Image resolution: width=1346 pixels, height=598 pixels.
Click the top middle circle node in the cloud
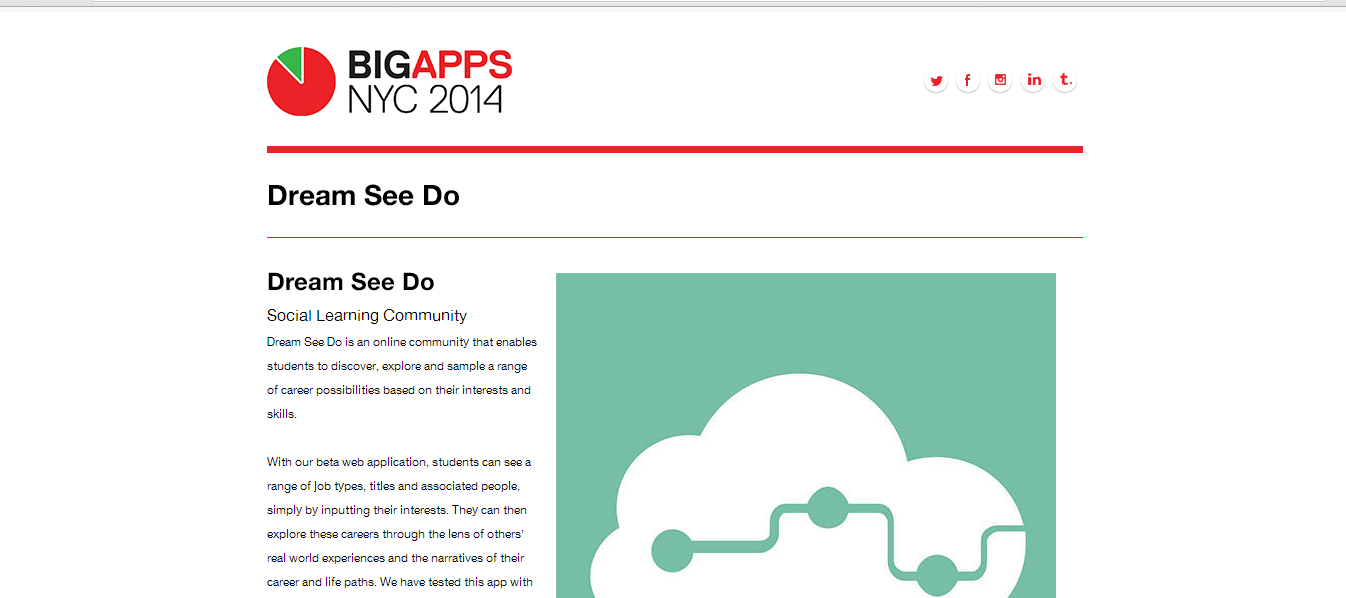827,507
